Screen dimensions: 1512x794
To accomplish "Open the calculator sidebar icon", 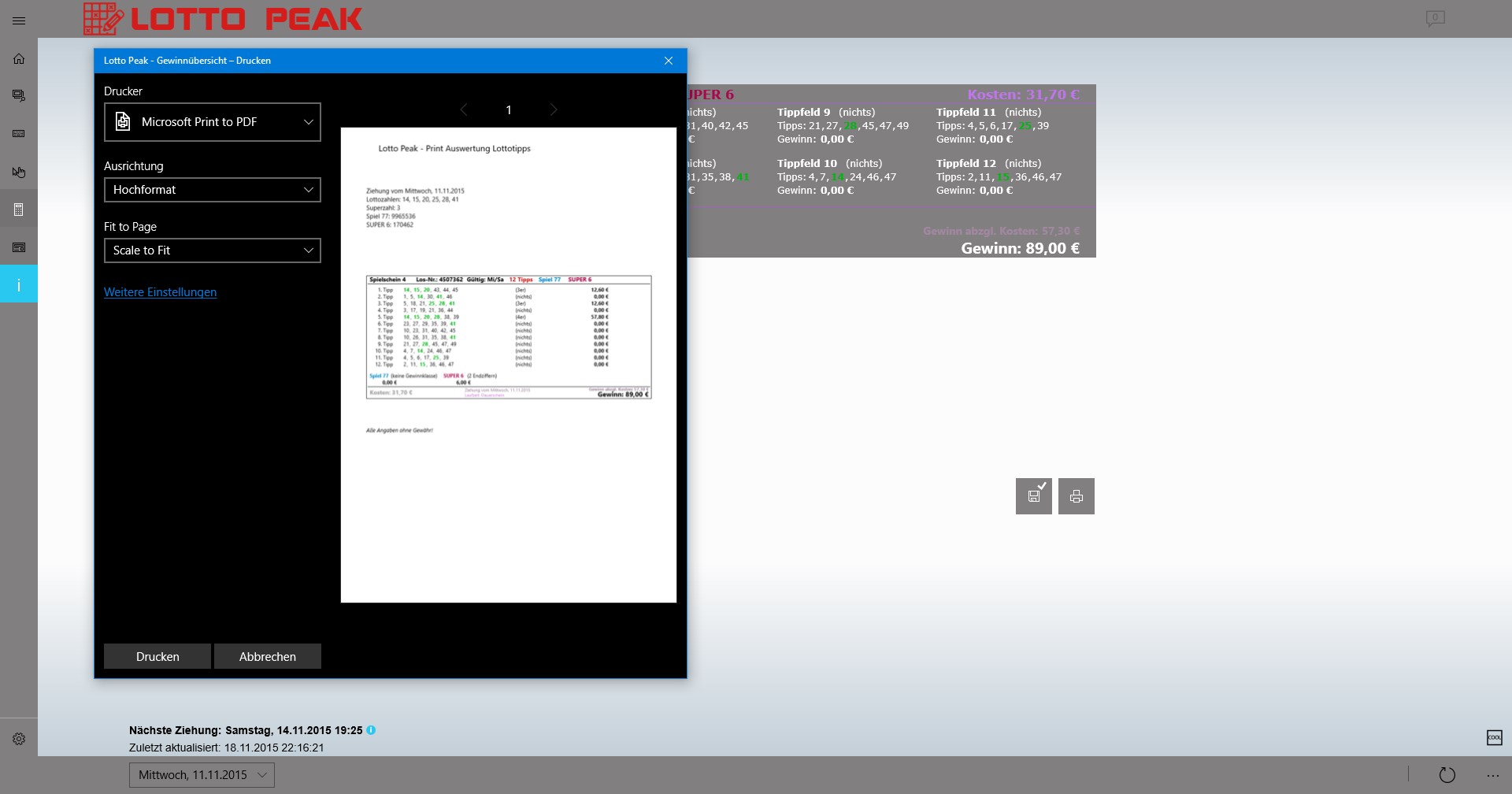I will (19, 210).
